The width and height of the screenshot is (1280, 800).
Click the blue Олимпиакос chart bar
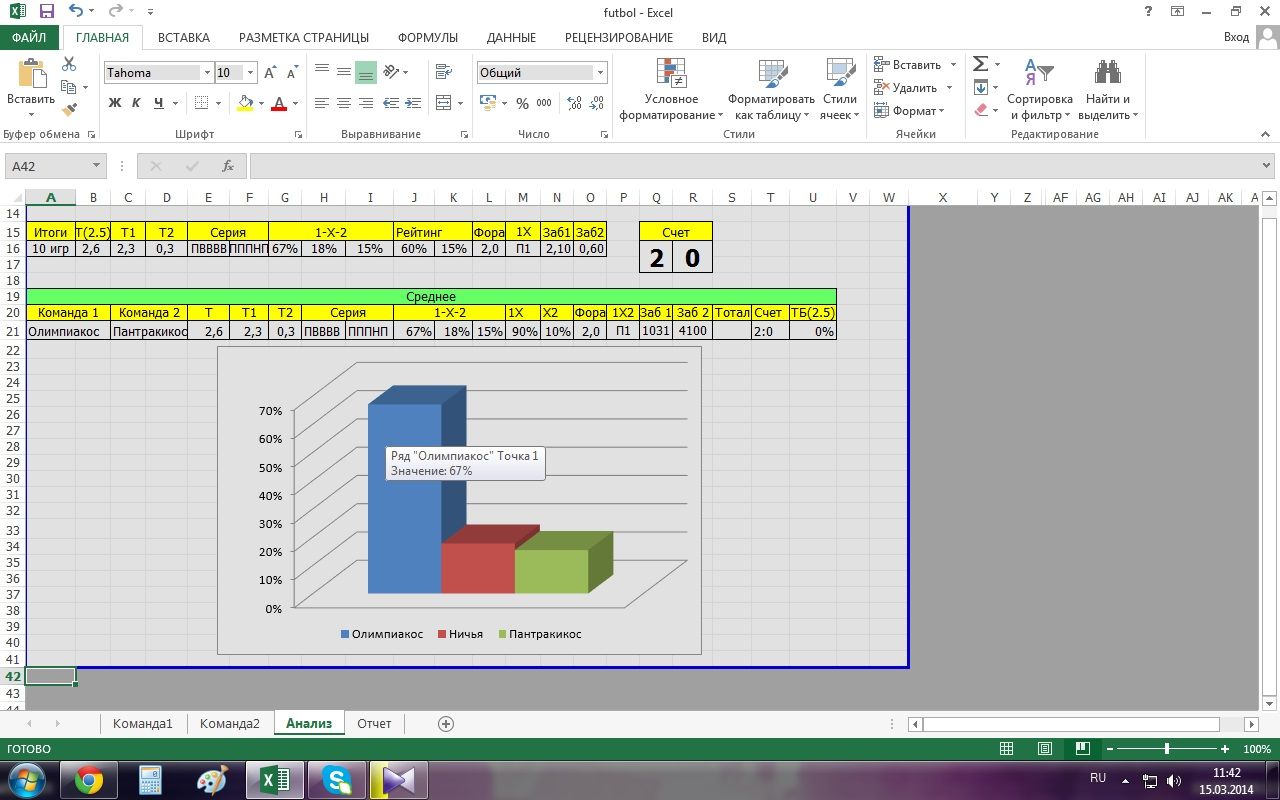click(404, 498)
